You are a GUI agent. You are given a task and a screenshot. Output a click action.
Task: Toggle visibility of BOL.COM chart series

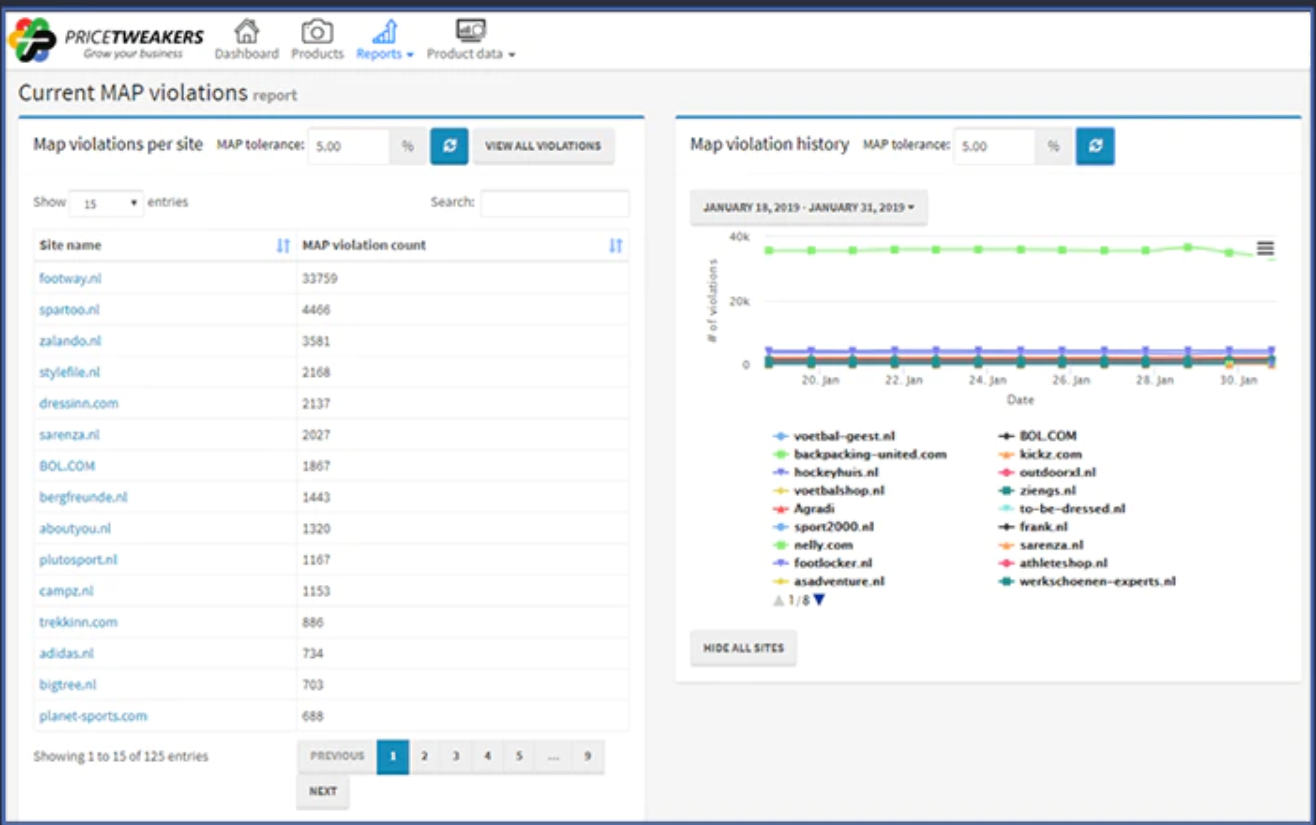[1022, 435]
